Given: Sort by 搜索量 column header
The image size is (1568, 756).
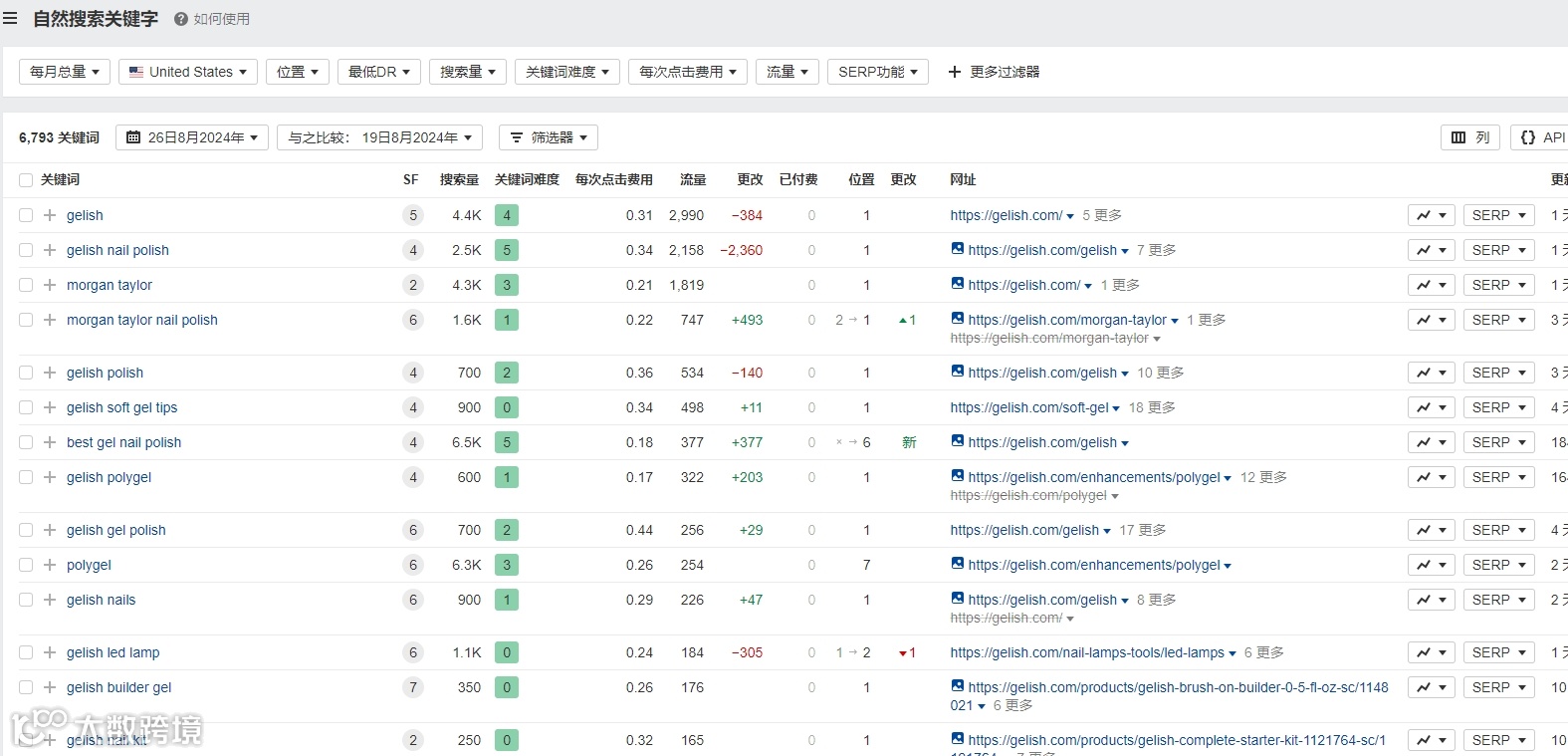Looking at the screenshot, I should 460,180.
